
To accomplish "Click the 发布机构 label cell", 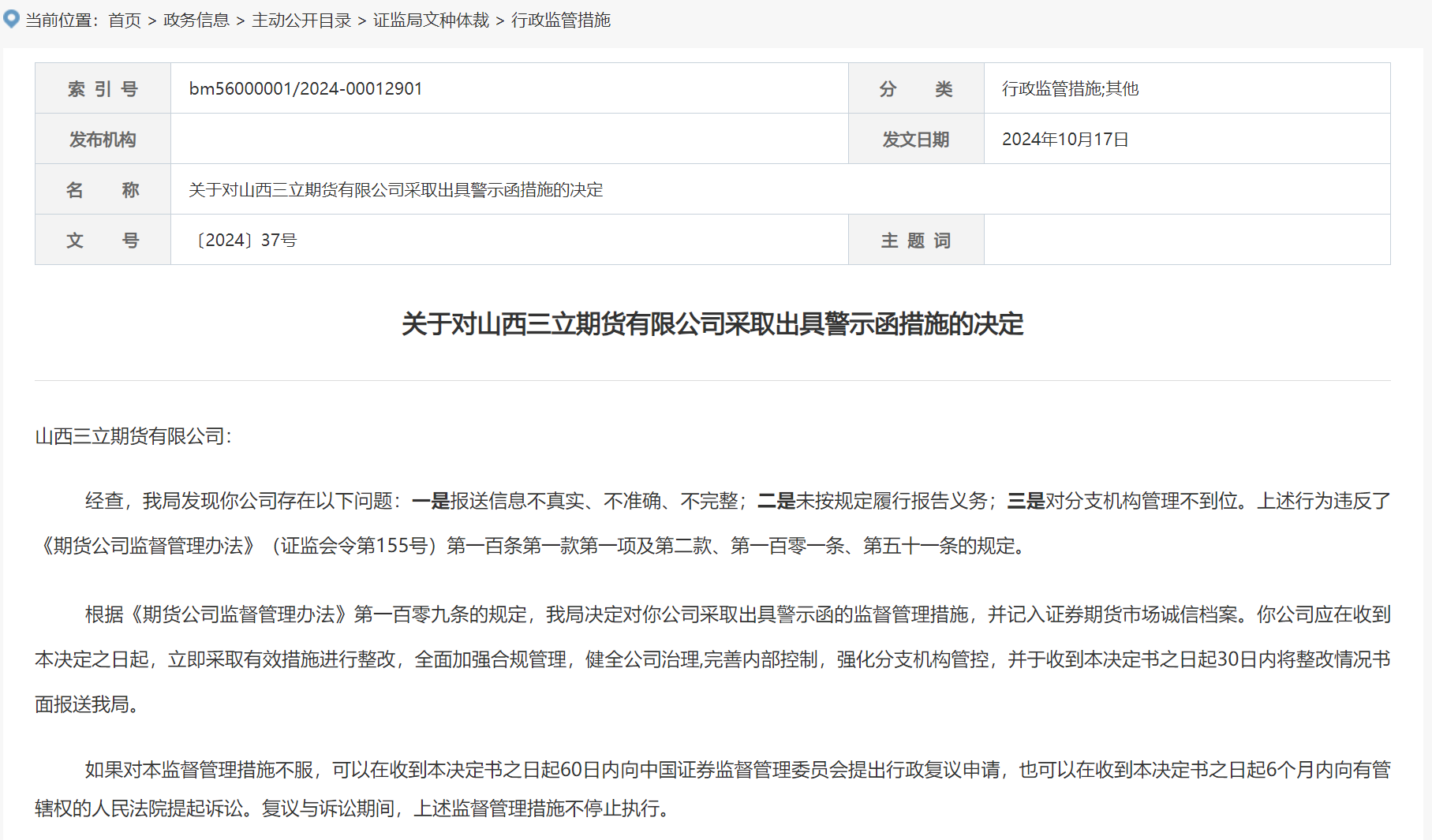I will point(103,139).
